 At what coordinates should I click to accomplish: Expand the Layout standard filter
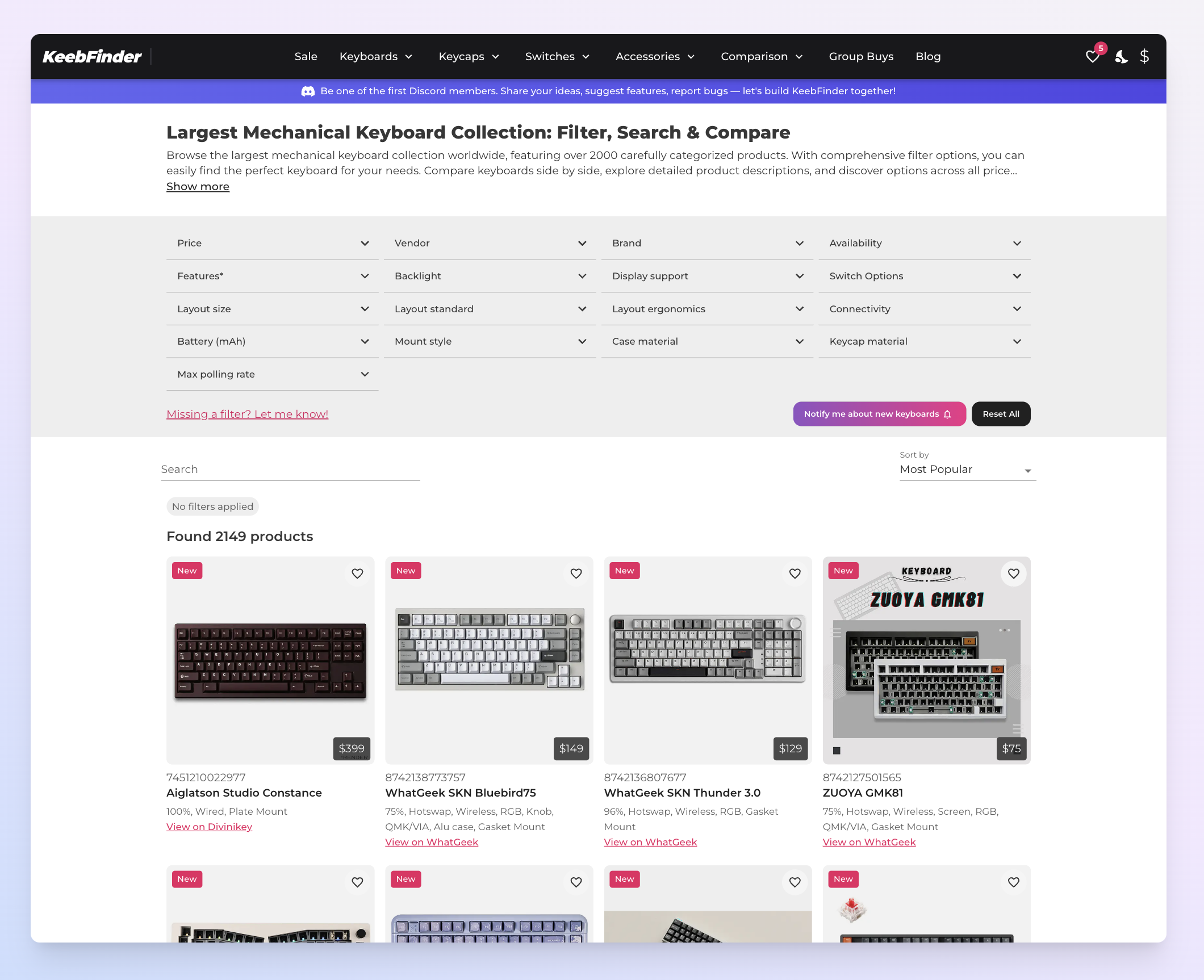(490, 309)
